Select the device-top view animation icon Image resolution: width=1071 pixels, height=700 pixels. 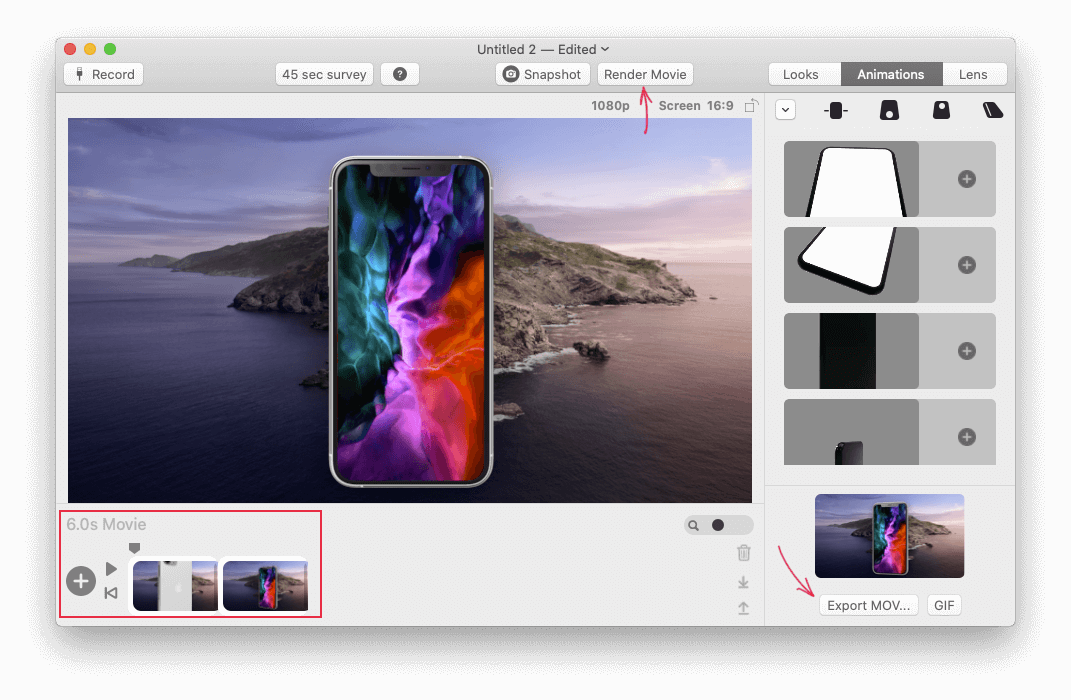point(941,110)
